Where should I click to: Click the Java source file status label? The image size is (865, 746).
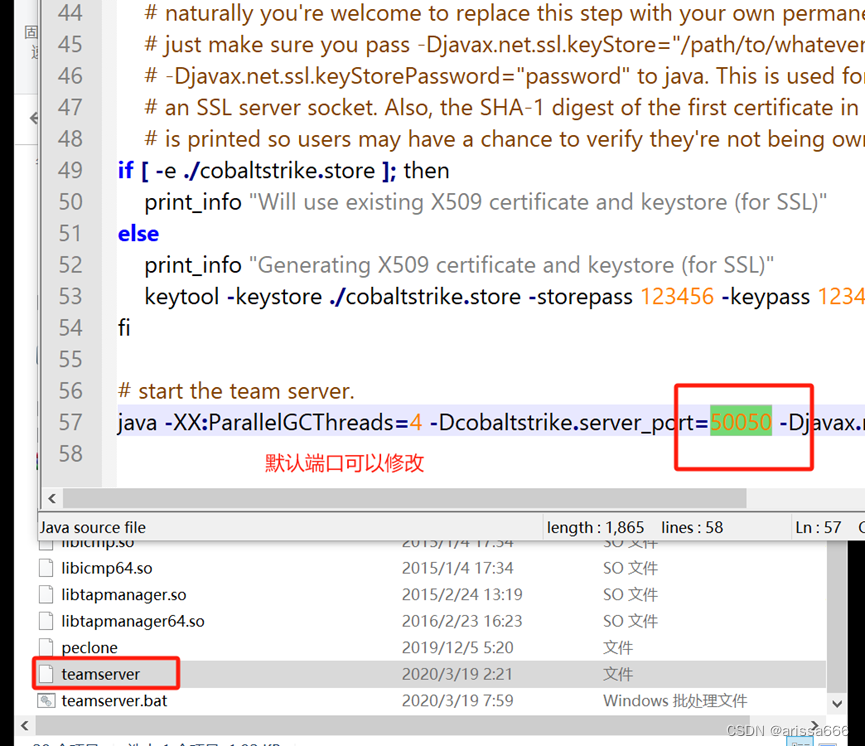(92, 527)
